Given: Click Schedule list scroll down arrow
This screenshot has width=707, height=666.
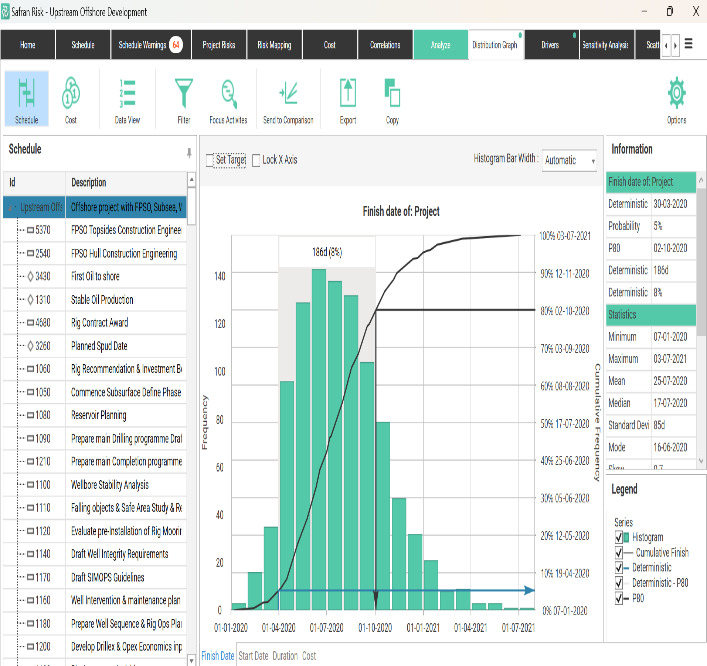Looking at the screenshot, I should [x=192, y=660].
